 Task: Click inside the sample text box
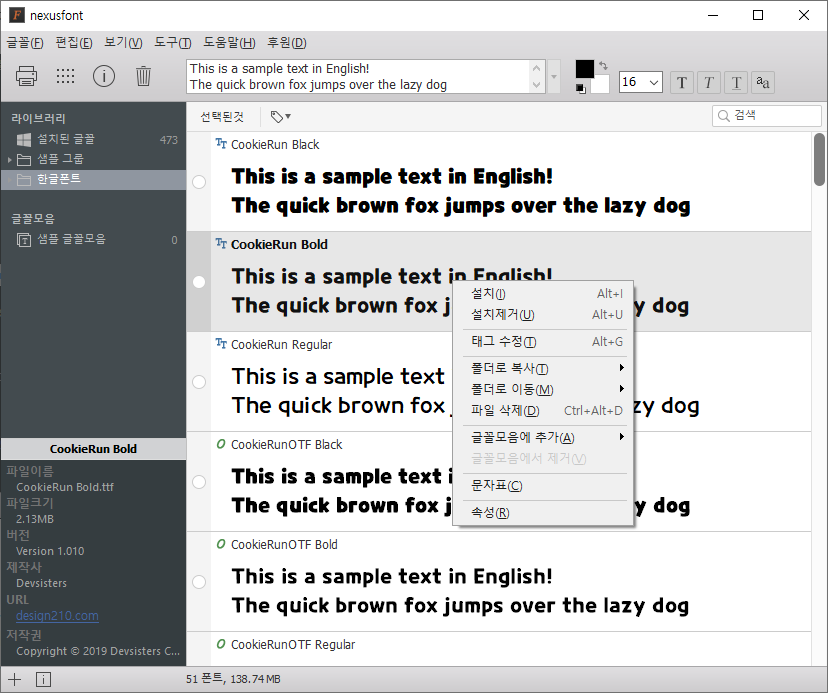tap(358, 77)
